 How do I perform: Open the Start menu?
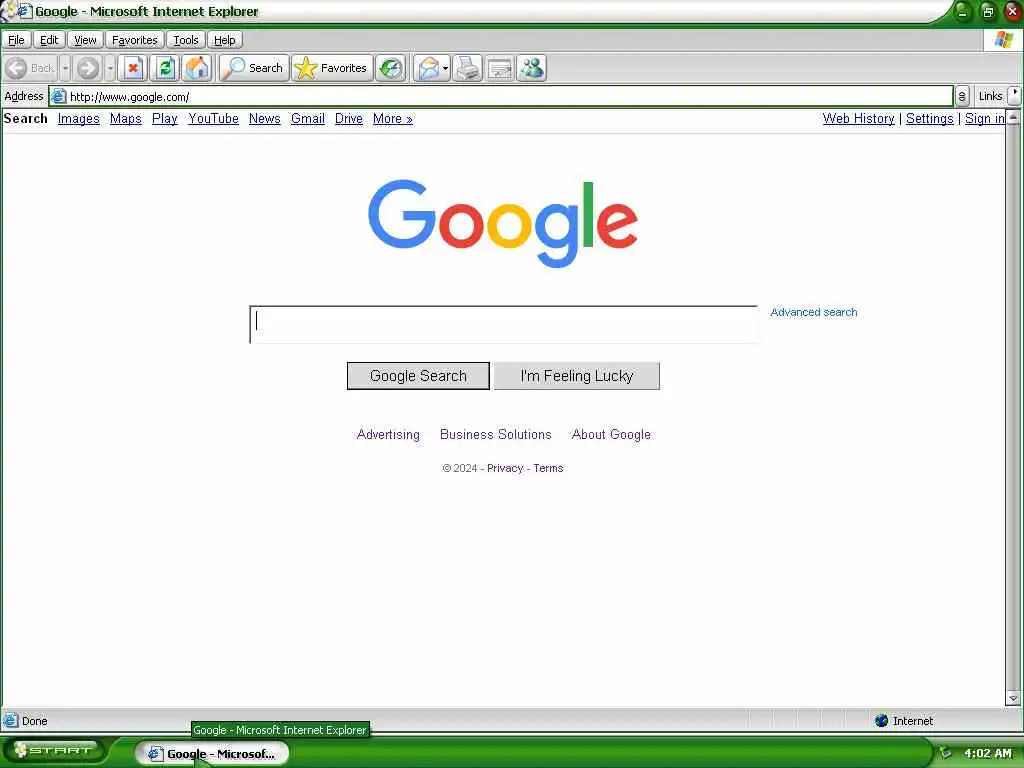[56, 751]
